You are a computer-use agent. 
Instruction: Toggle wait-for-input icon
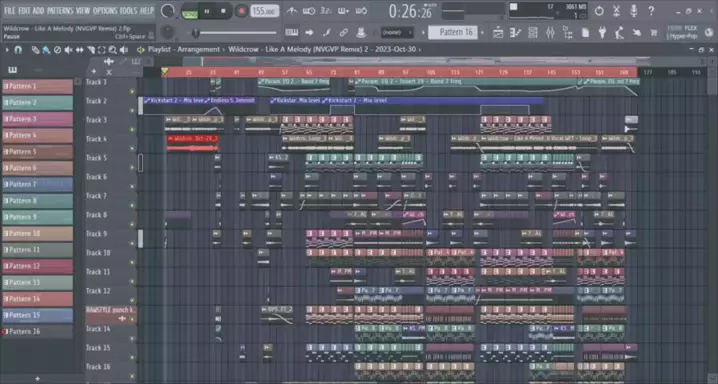[309, 11]
